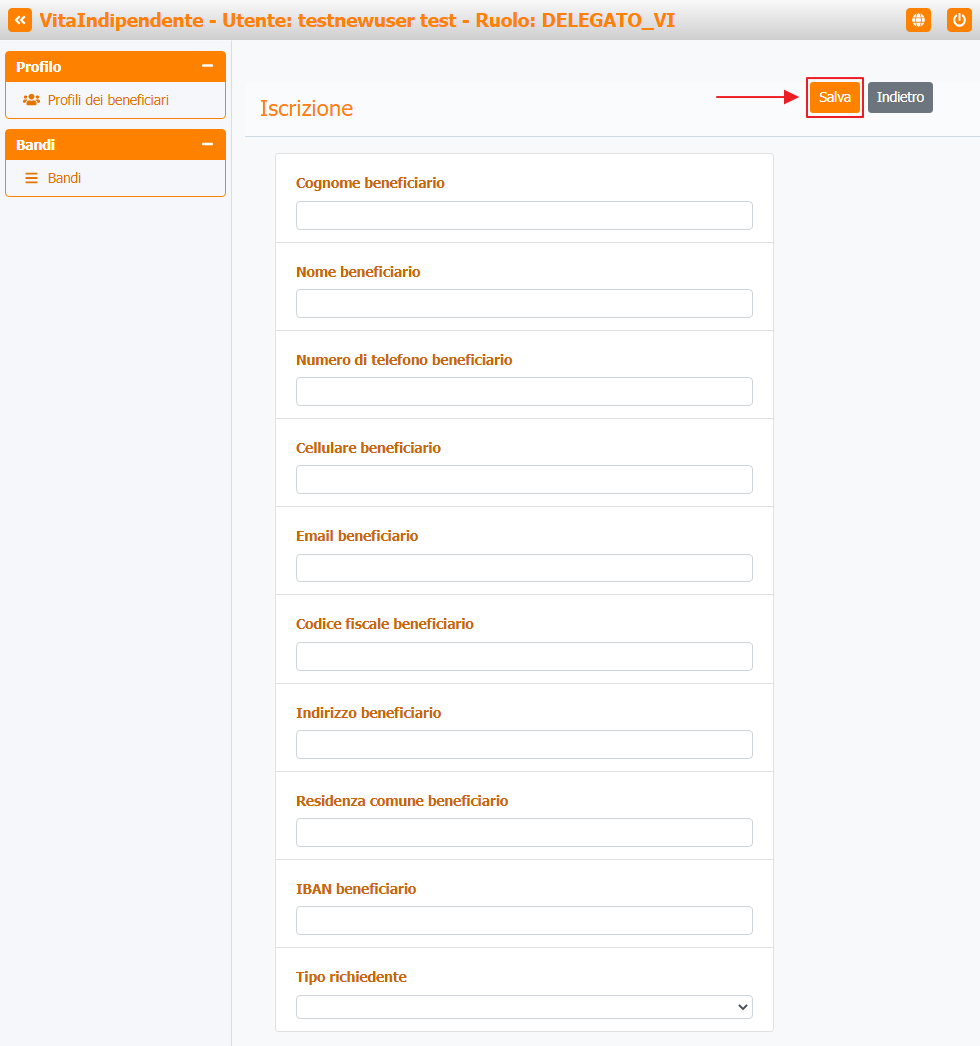Screen dimensions: 980x1046
Task: Click VitaIndipendente header title text
Action: pos(357,20)
